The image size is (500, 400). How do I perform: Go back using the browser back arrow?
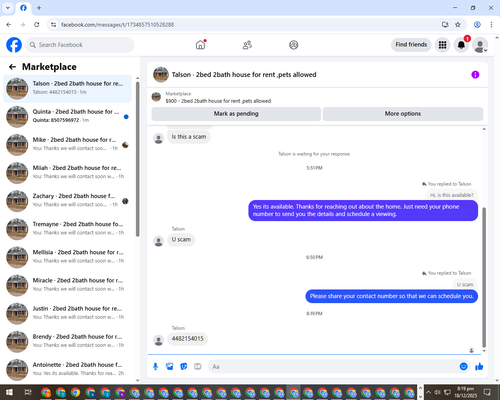click(9, 25)
